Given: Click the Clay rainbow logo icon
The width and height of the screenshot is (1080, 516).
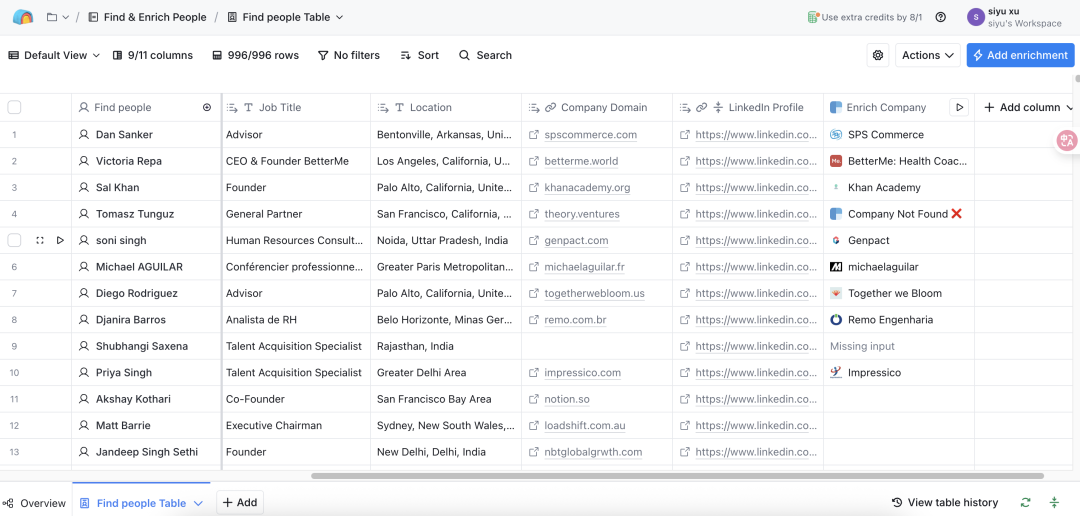Looking at the screenshot, I should pyautogui.click(x=23, y=17).
